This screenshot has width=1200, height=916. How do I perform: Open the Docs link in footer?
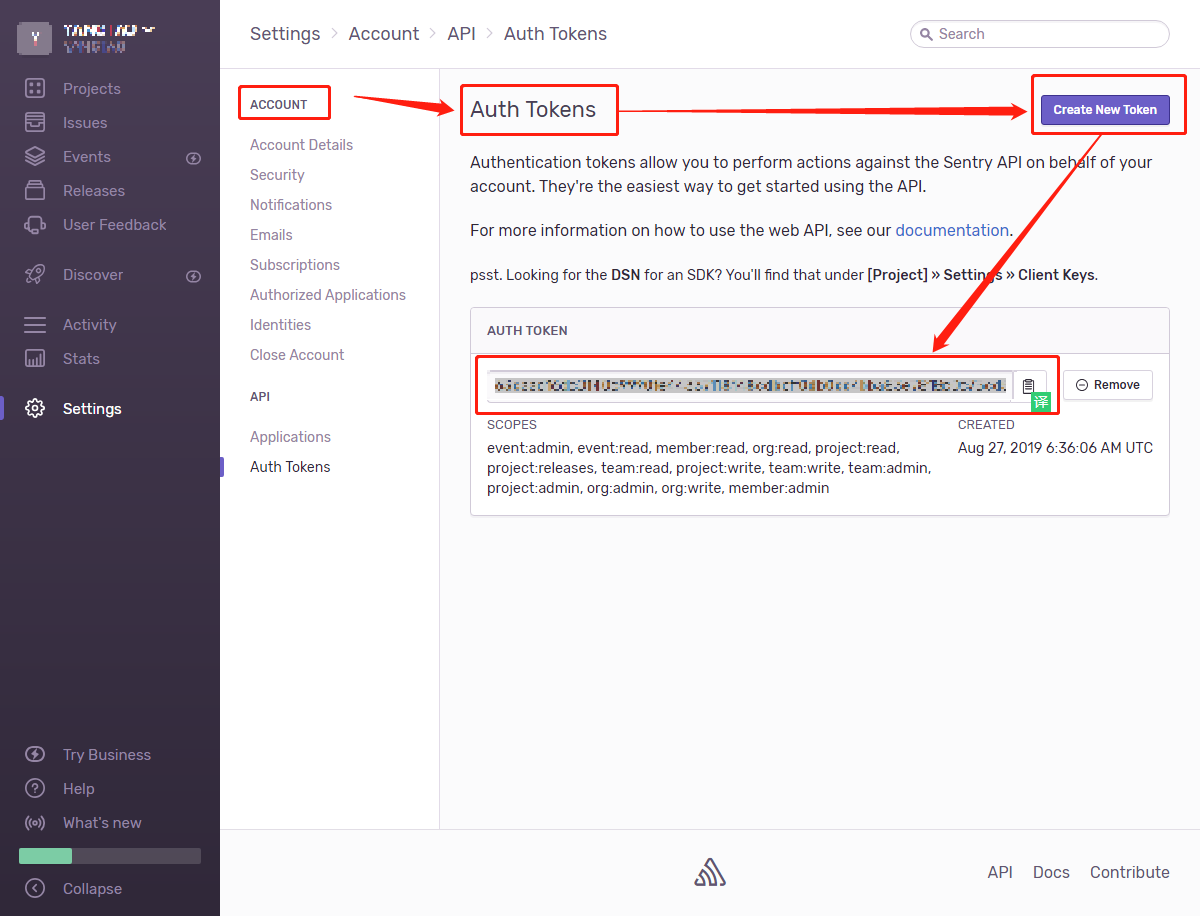pyautogui.click(x=1051, y=873)
